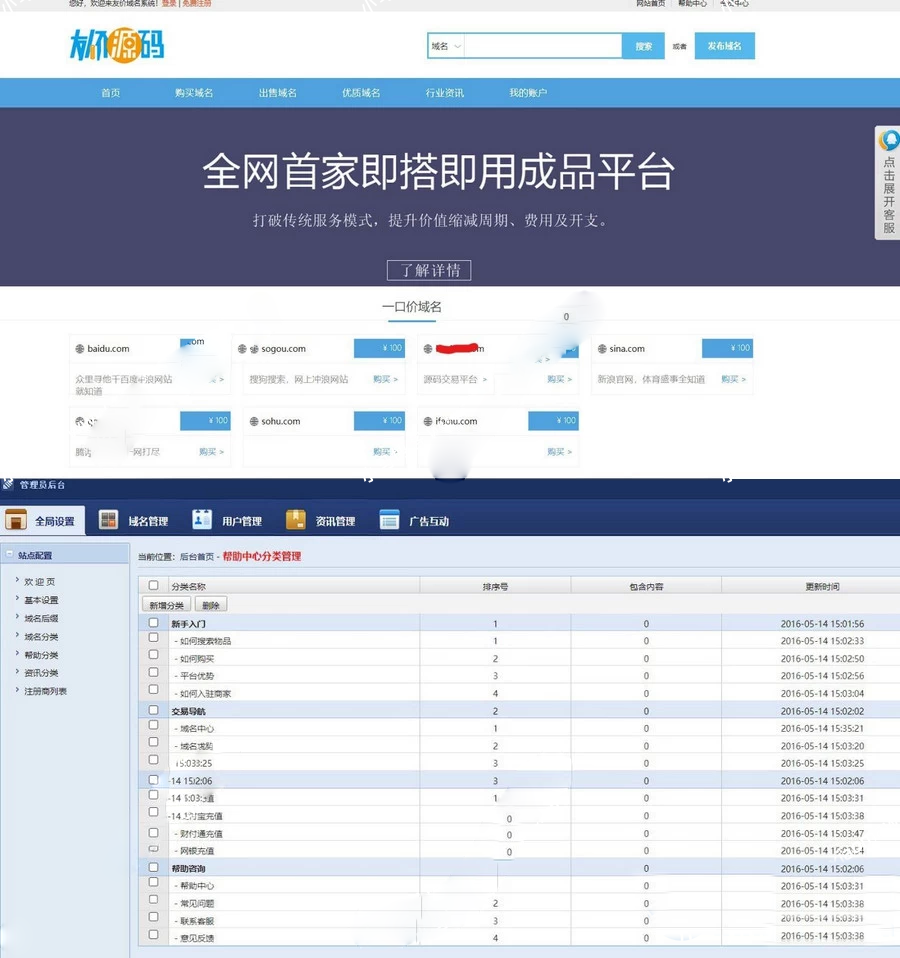Image resolution: width=900 pixels, height=958 pixels.
Task: Click the globe icon beside baidu.com
Action: 79,349
